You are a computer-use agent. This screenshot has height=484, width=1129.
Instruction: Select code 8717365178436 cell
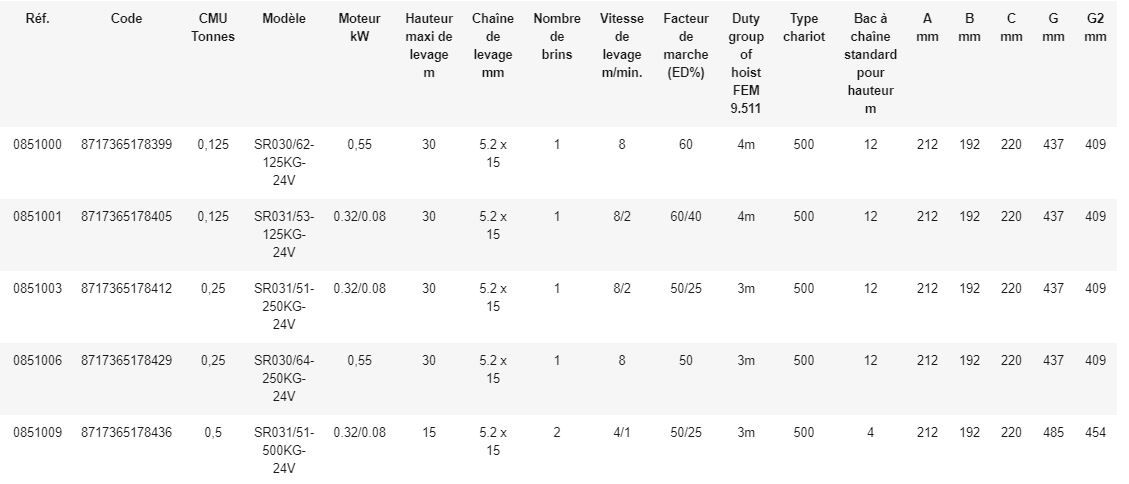coord(126,433)
